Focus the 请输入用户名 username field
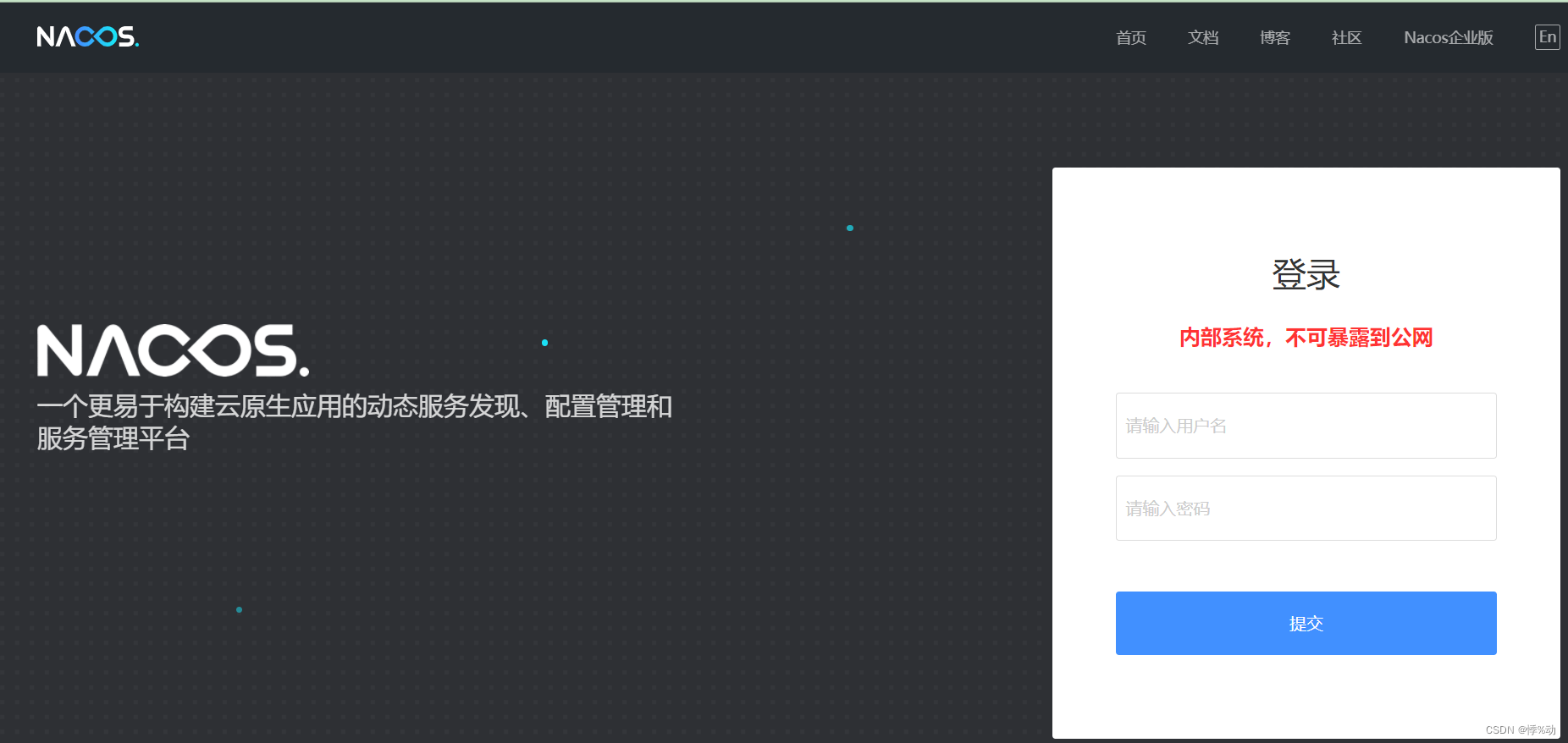This screenshot has width=1568, height=743. tap(1306, 426)
